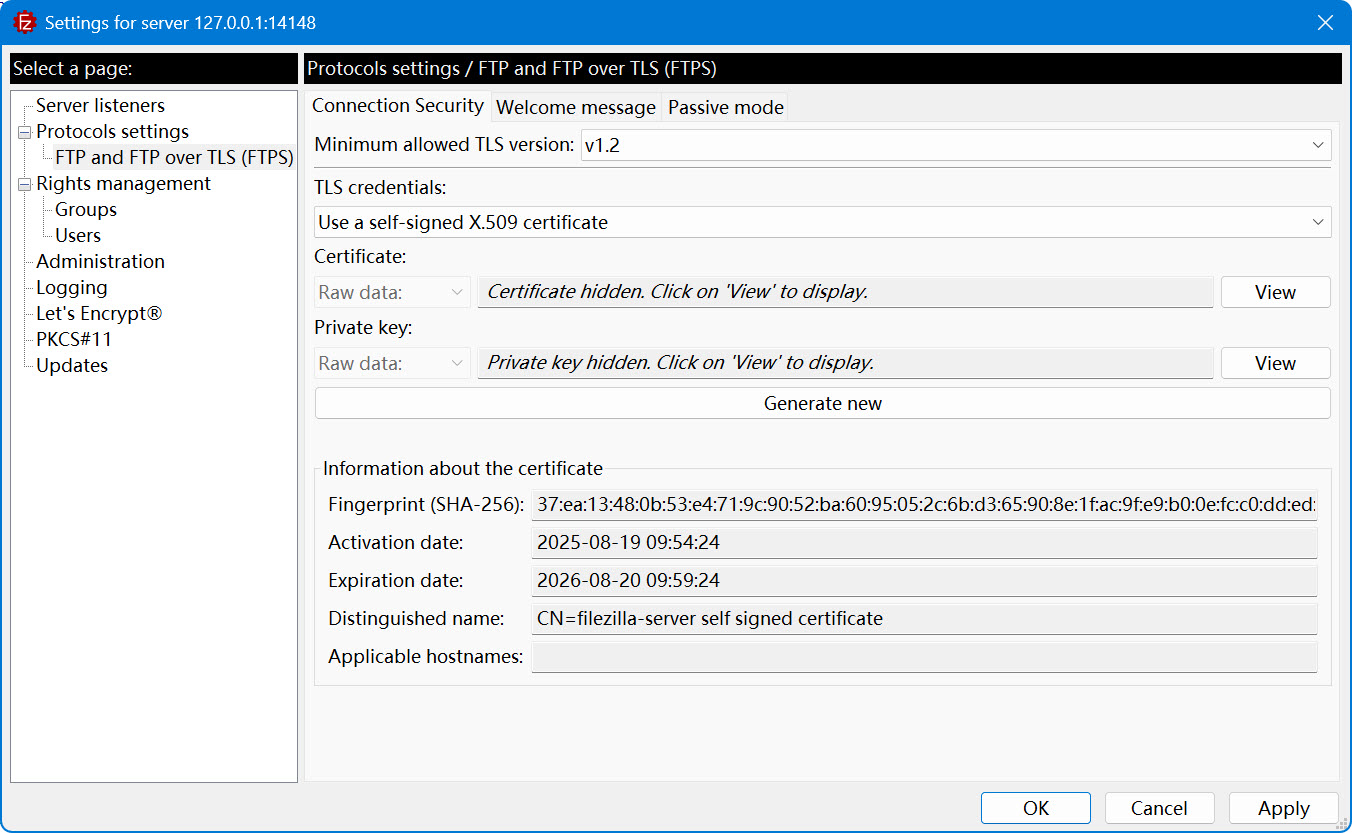Click the 'Certificate:' label
1352x833 pixels.
[360, 256]
